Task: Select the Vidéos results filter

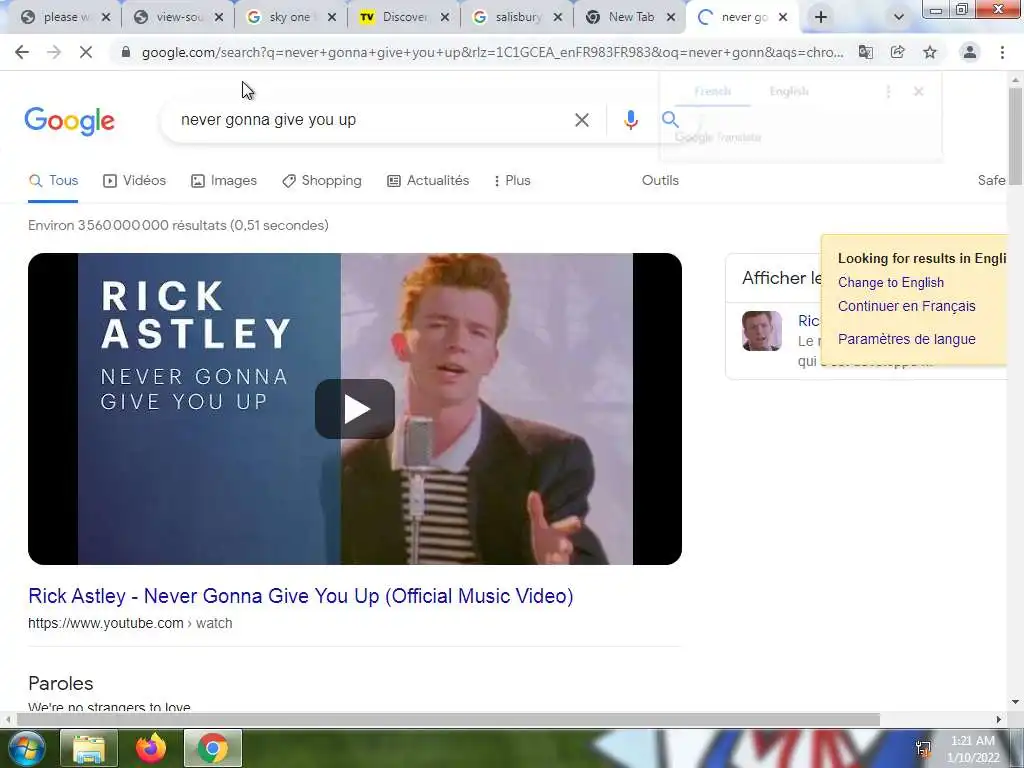Action: click(135, 181)
